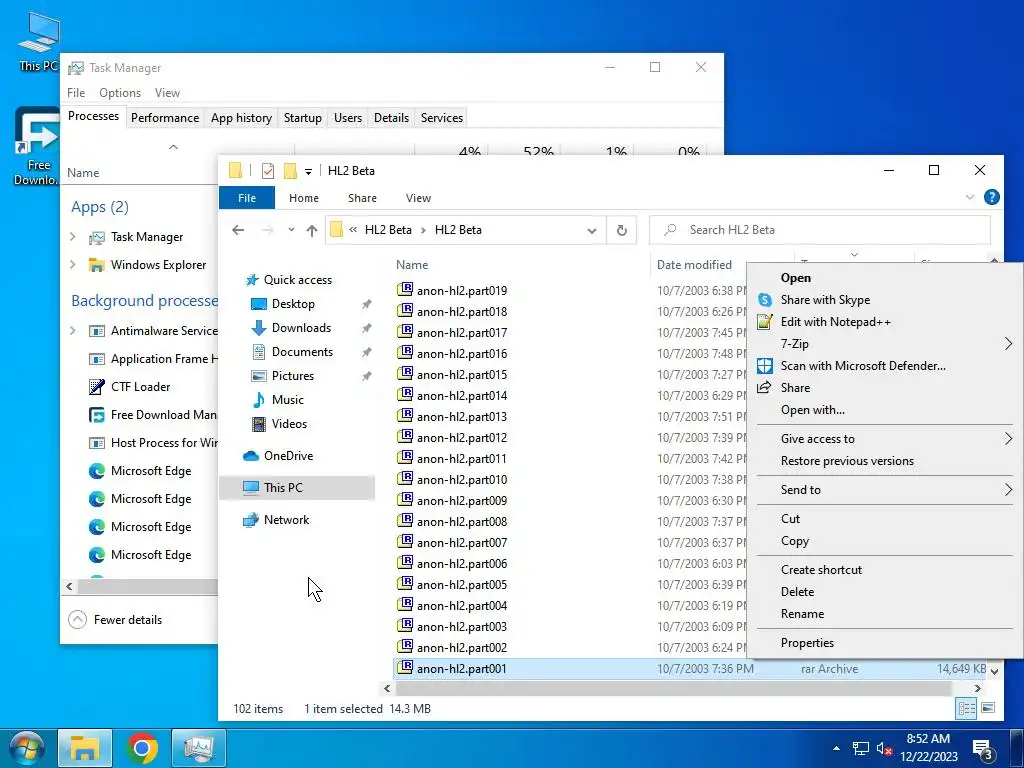Select Network in navigation pane
Viewport: 1024px width, 768px height.
tap(286, 520)
